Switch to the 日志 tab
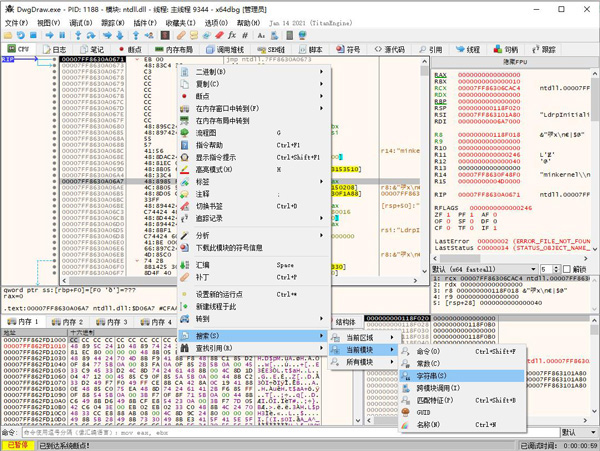 [x=55, y=49]
